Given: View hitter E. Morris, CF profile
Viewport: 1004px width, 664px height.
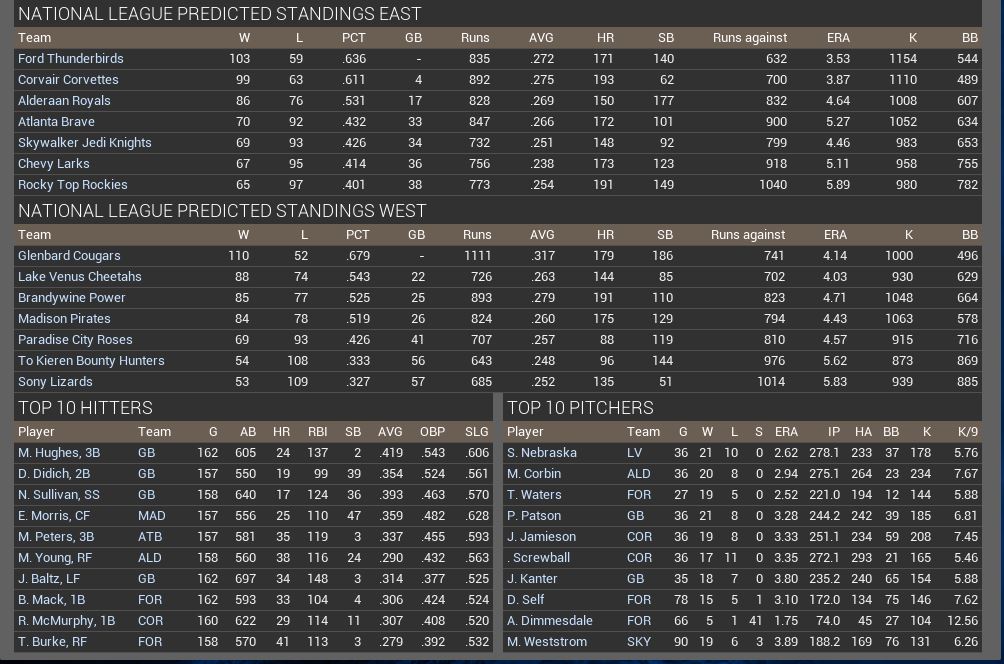Looking at the screenshot, I should click(x=54, y=515).
